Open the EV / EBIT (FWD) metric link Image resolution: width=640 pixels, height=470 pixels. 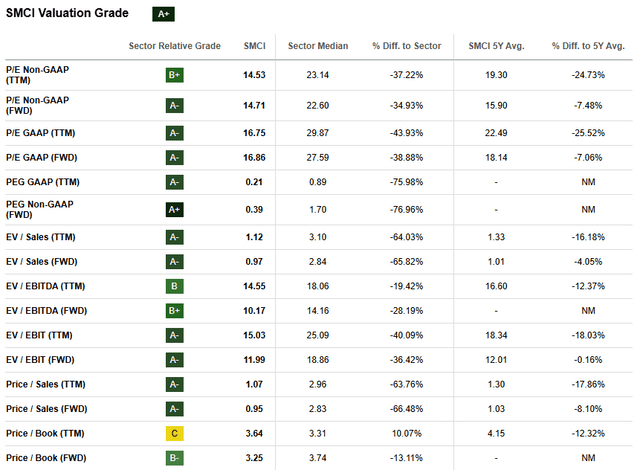pos(43,359)
